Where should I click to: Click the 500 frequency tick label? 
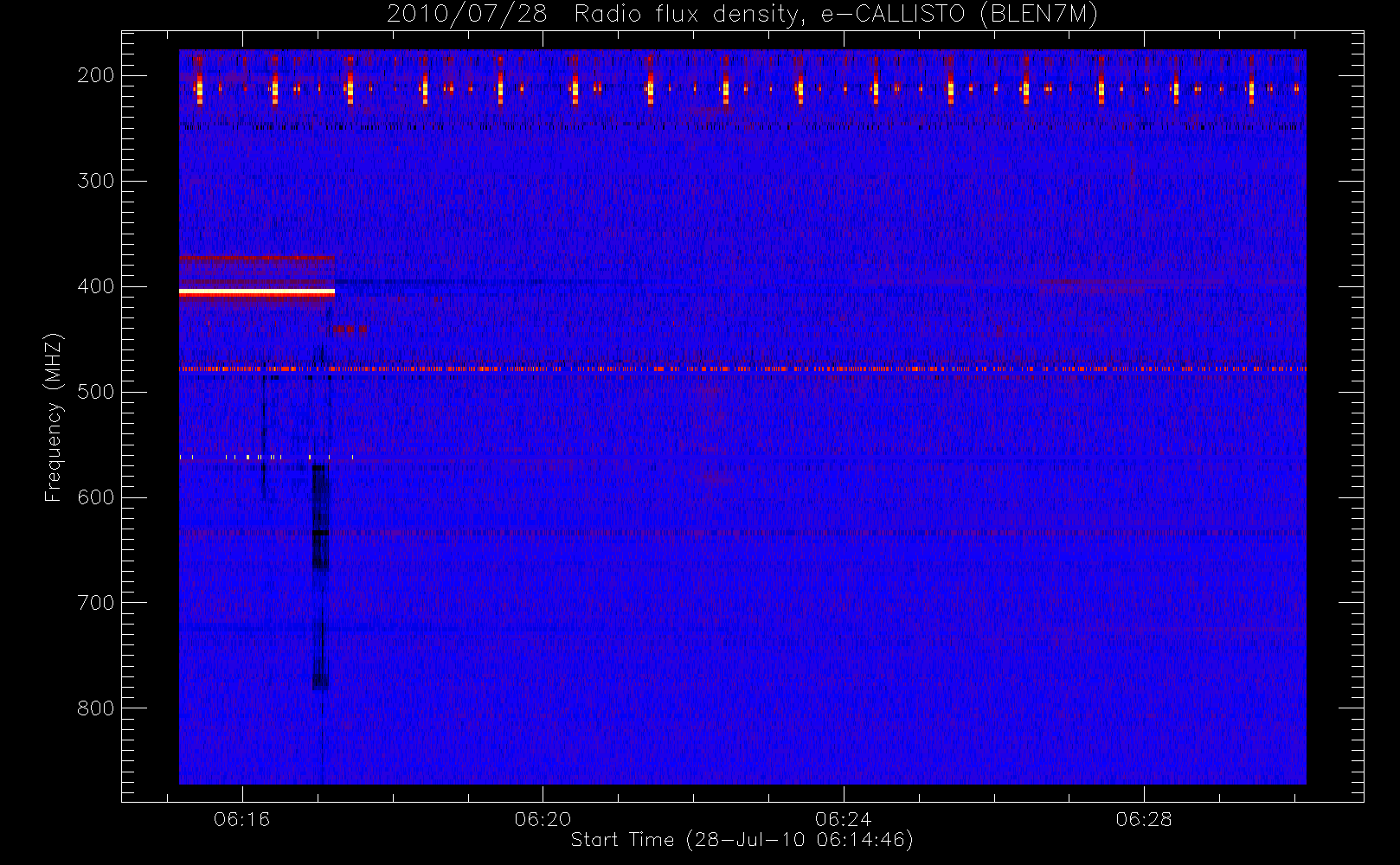point(96,392)
